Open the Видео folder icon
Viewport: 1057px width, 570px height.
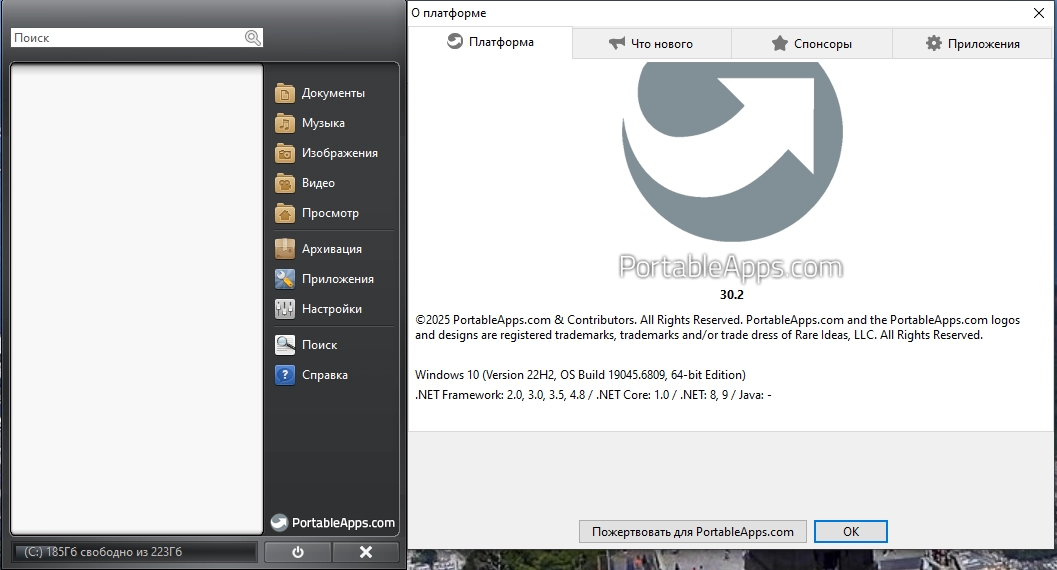point(285,183)
